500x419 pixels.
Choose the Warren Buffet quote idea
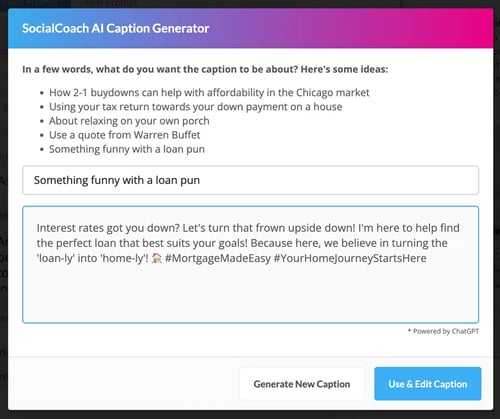(x=125, y=135)
